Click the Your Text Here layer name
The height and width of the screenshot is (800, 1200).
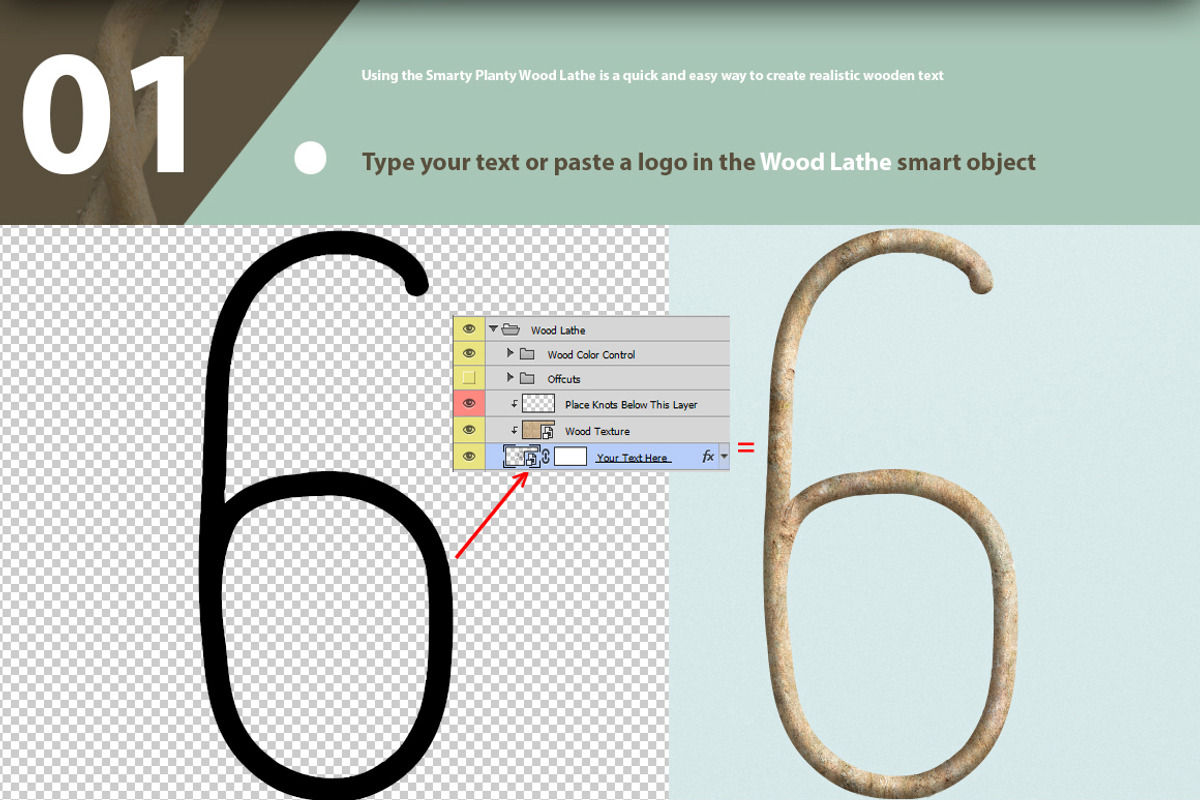pyautogui.click(x=632, y=458)
